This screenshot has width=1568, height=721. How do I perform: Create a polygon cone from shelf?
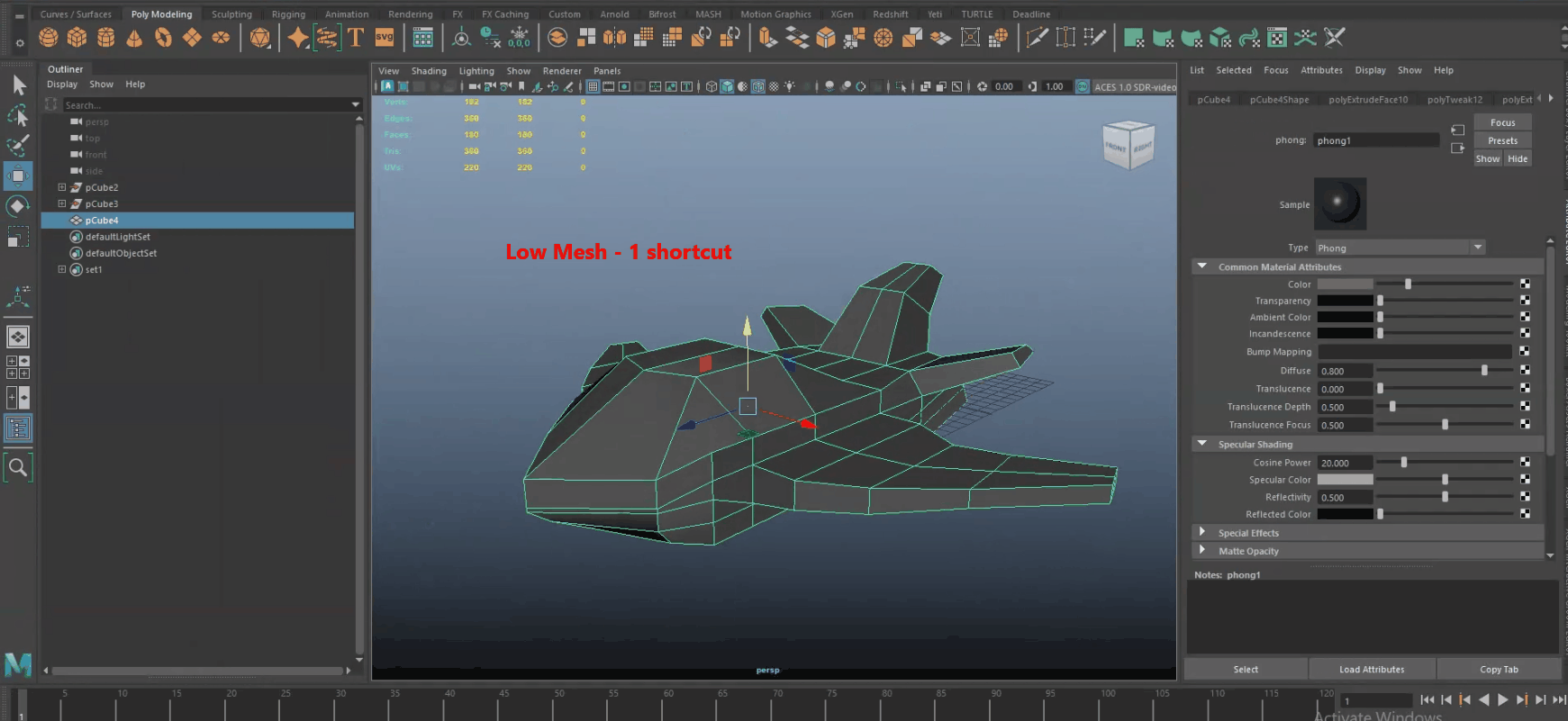(x=134, y=38)
